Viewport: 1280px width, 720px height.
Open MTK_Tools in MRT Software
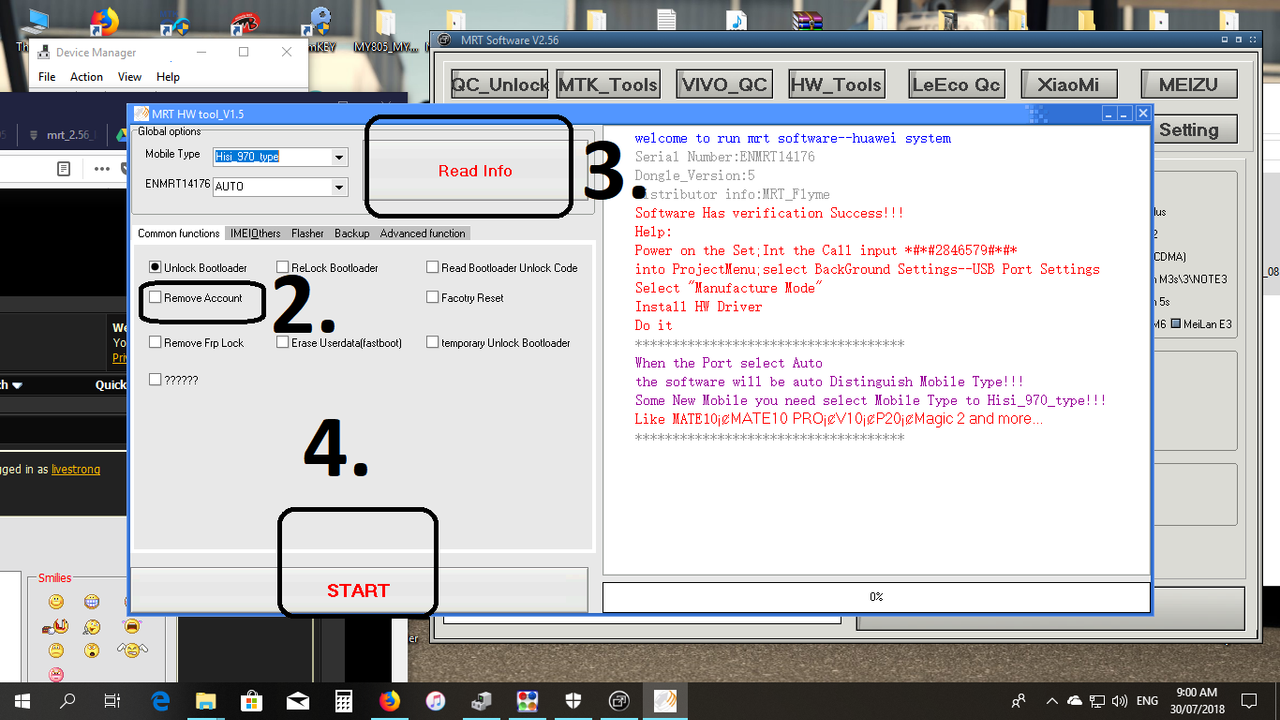(x=608, y=85)
